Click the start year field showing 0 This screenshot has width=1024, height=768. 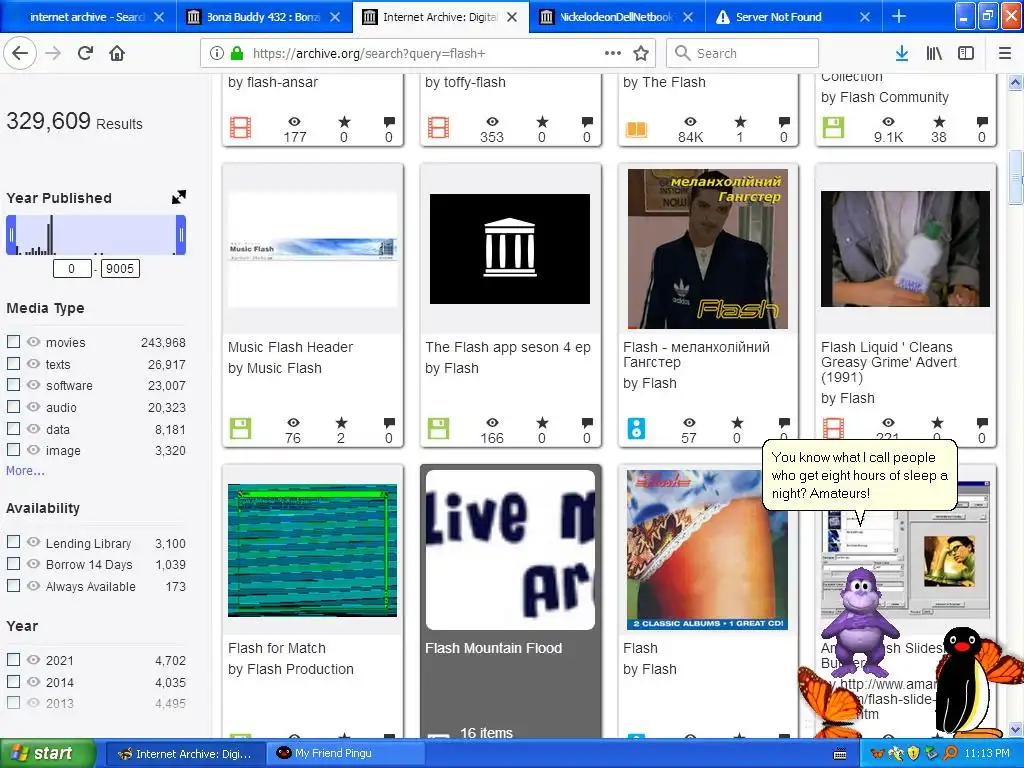pyautogui.click(x=72, y=268)
